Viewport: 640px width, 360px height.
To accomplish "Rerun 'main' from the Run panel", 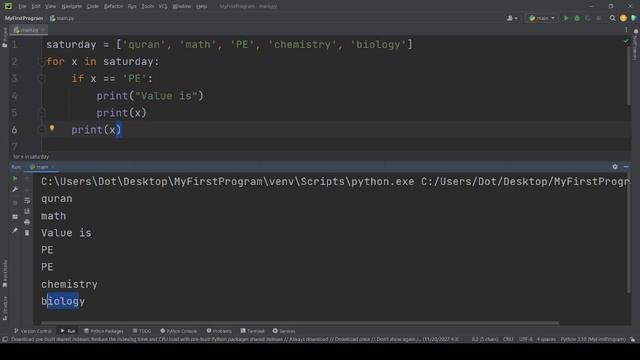I will [x=15, y=178].
